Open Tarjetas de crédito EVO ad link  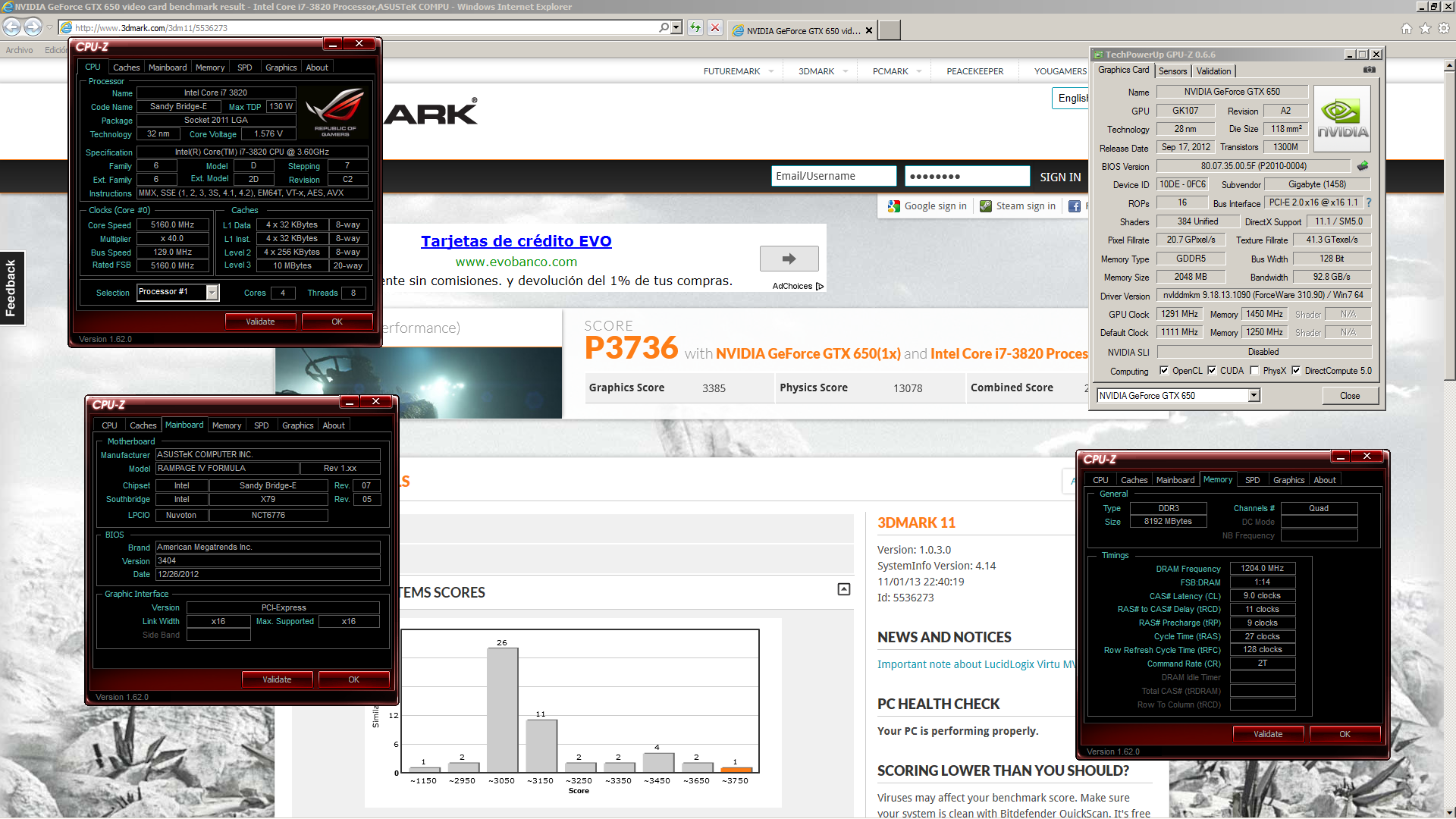click(x=516, y=241)
